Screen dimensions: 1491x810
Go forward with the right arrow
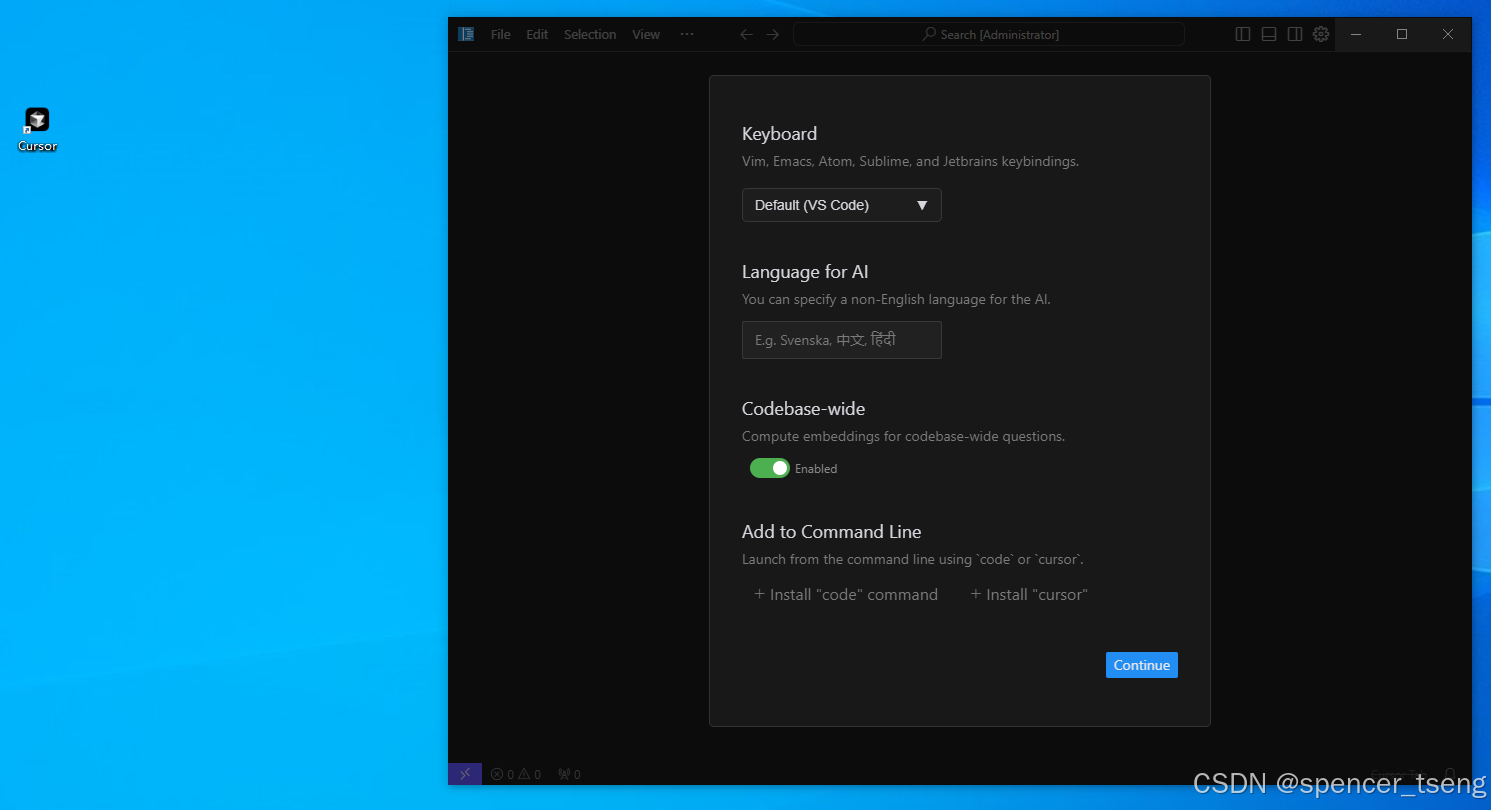(x=772, y=34)
